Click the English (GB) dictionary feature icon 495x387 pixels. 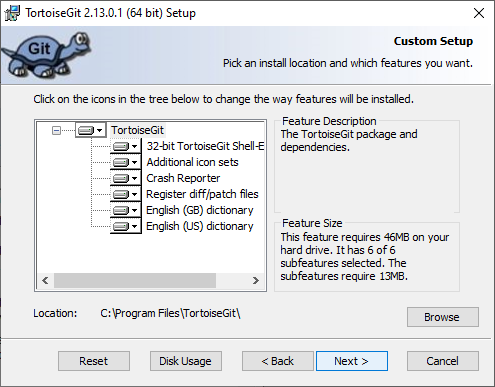(x=126, y=210)
